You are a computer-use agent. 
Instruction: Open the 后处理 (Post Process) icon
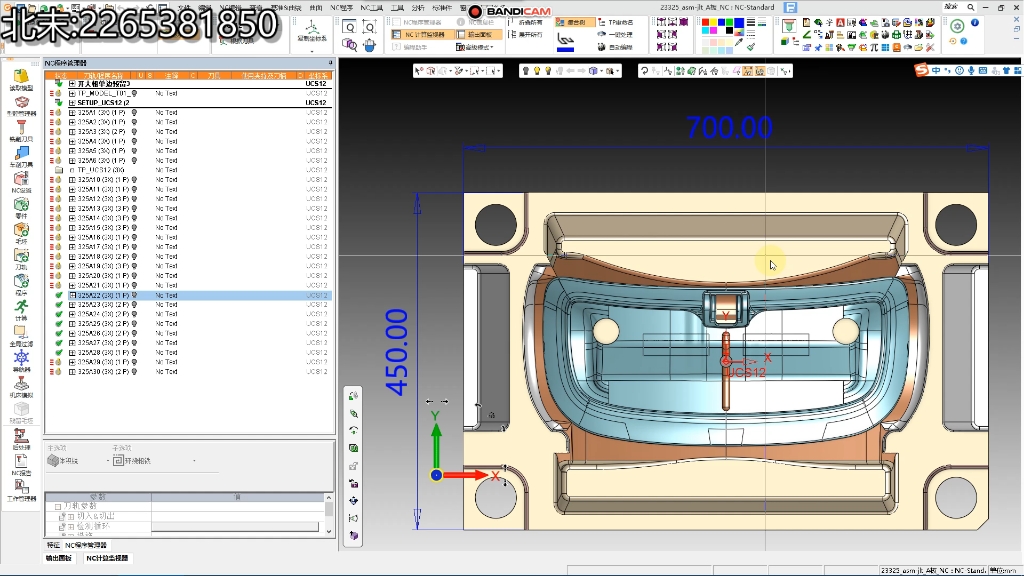pyautogui.click(x=20, y=437)
